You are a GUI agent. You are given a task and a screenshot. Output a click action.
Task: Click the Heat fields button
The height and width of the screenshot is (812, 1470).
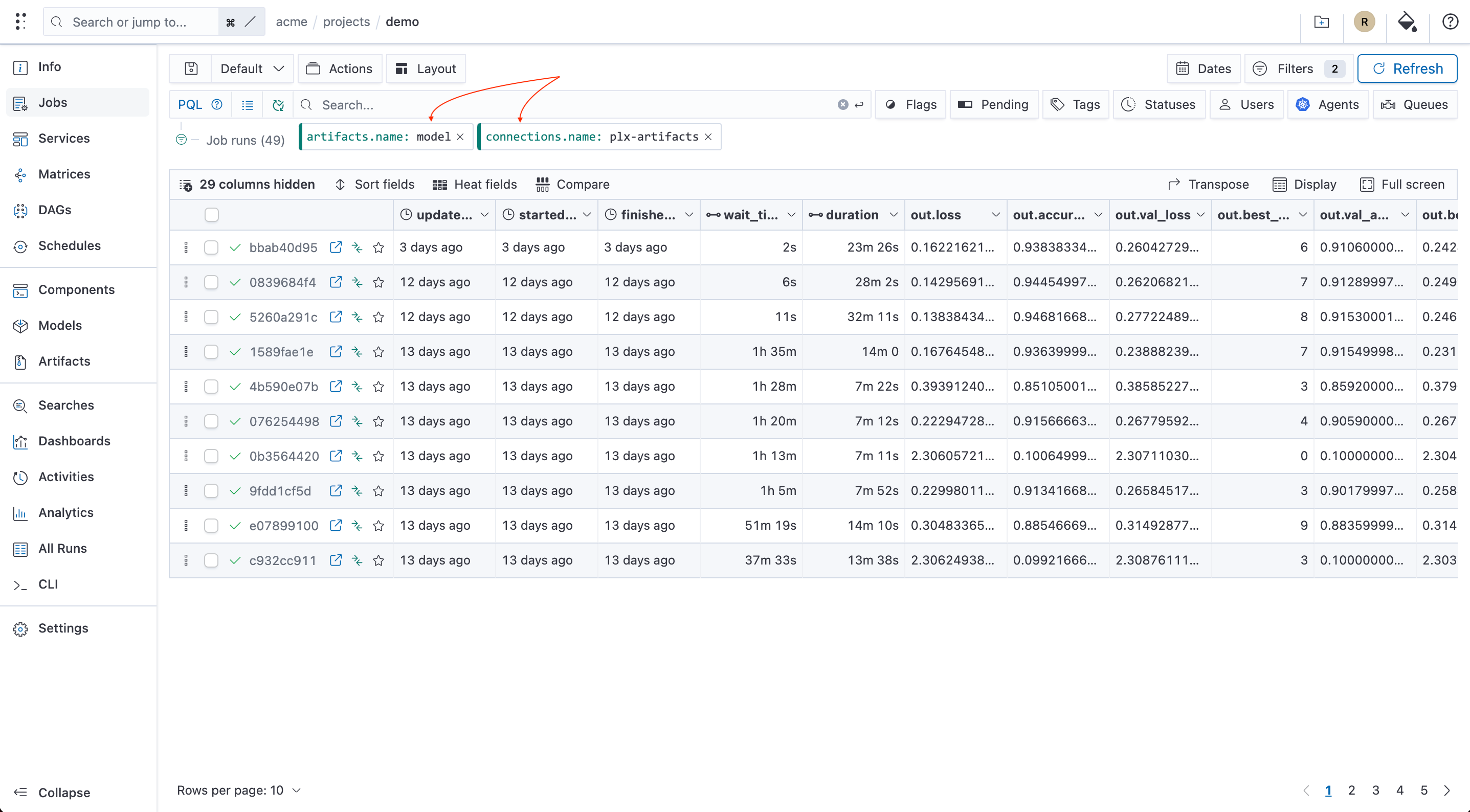coord(474,184)
